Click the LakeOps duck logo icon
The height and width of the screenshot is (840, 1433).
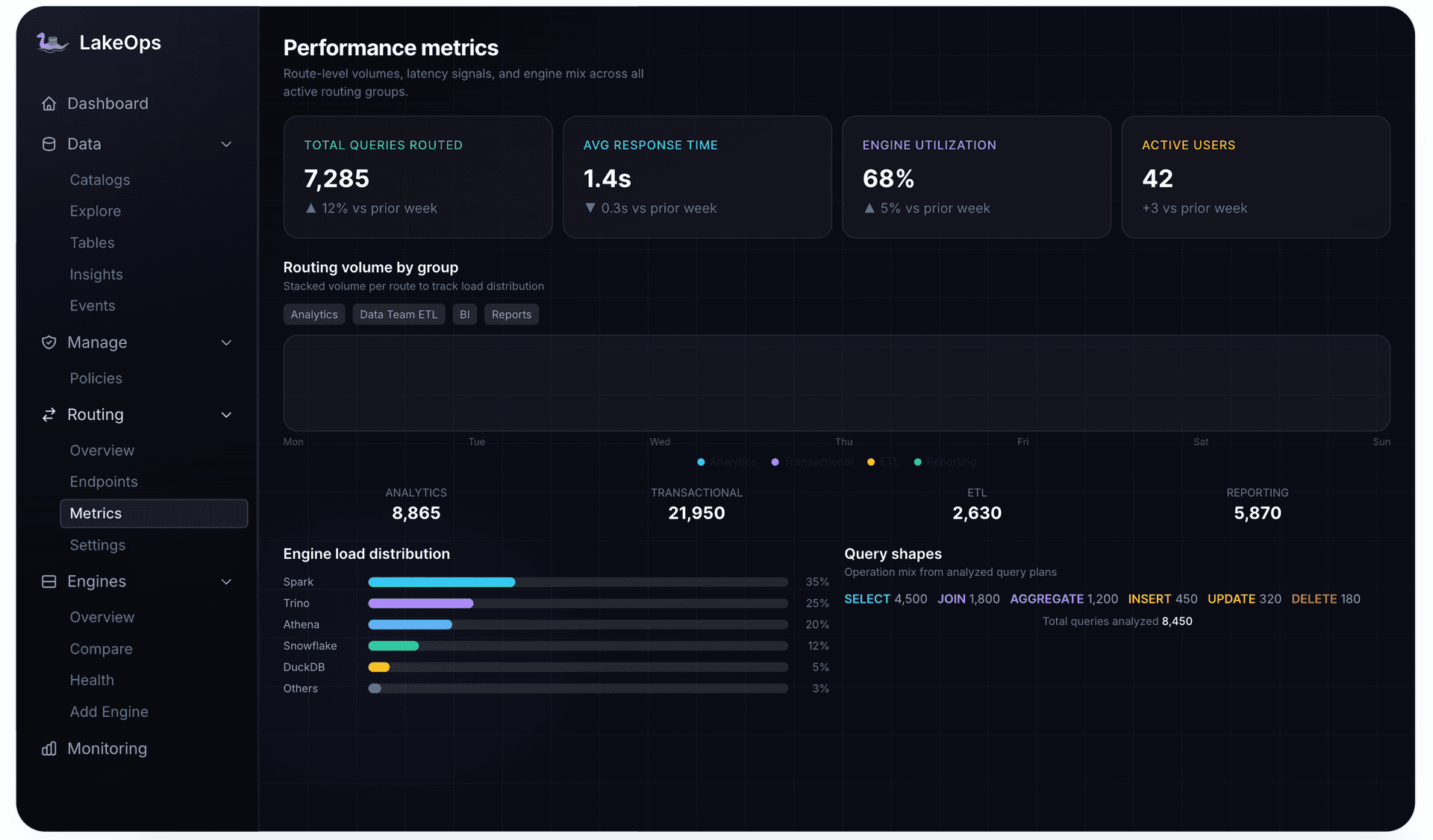pyautogui.click(x=52, y=43)
